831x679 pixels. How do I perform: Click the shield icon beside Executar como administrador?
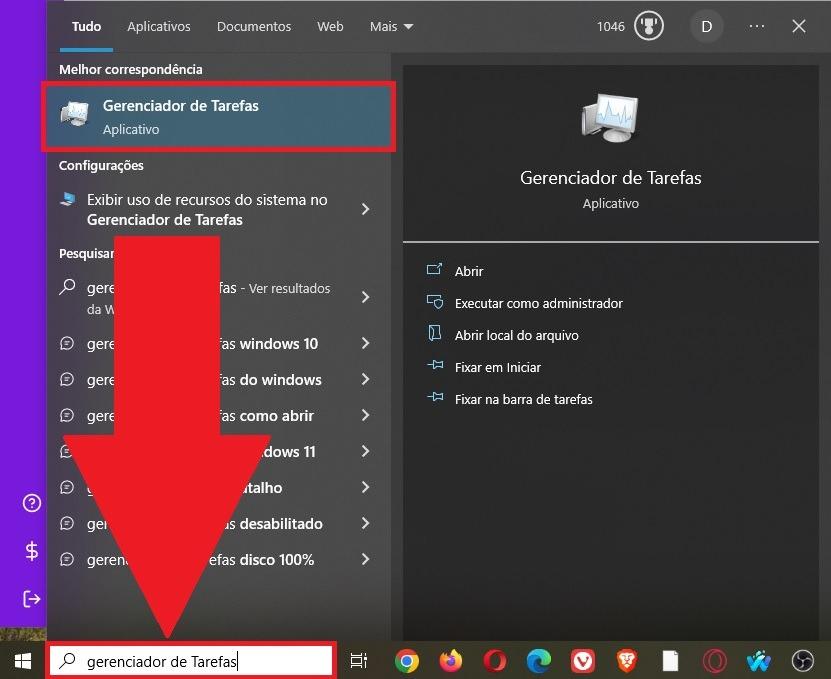435,302
